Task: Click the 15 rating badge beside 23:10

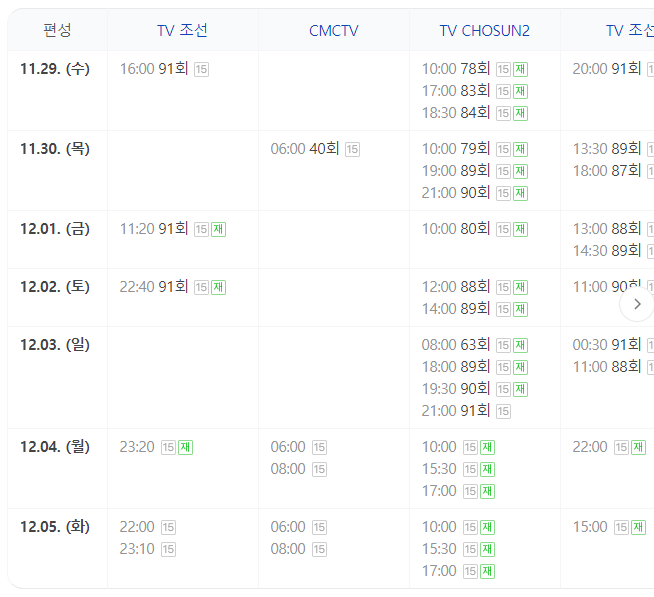Action: [169, 550]
